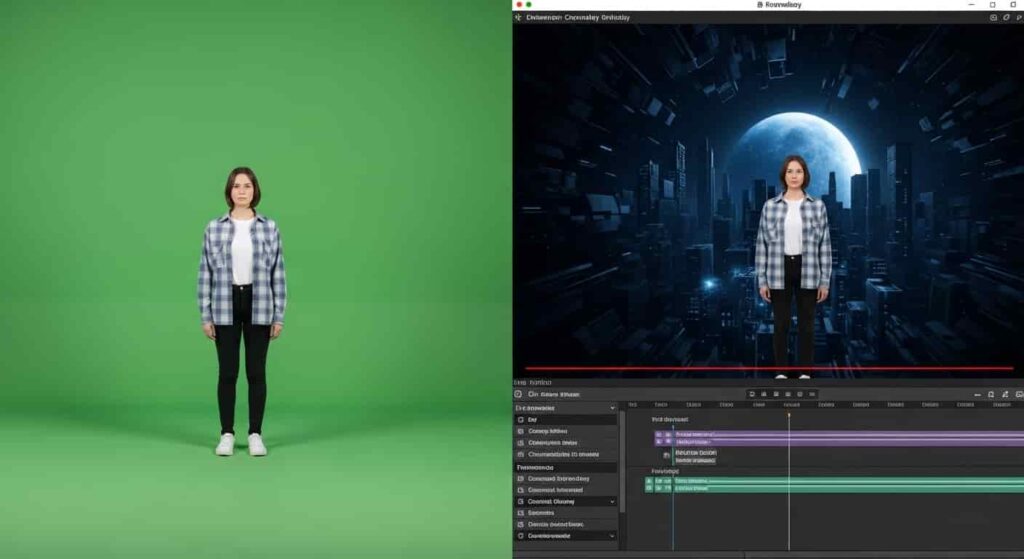Expand the chevron on the 'Cosnmist Olusiney' row
1024x559 pixels.
click(x=612, y=502)
